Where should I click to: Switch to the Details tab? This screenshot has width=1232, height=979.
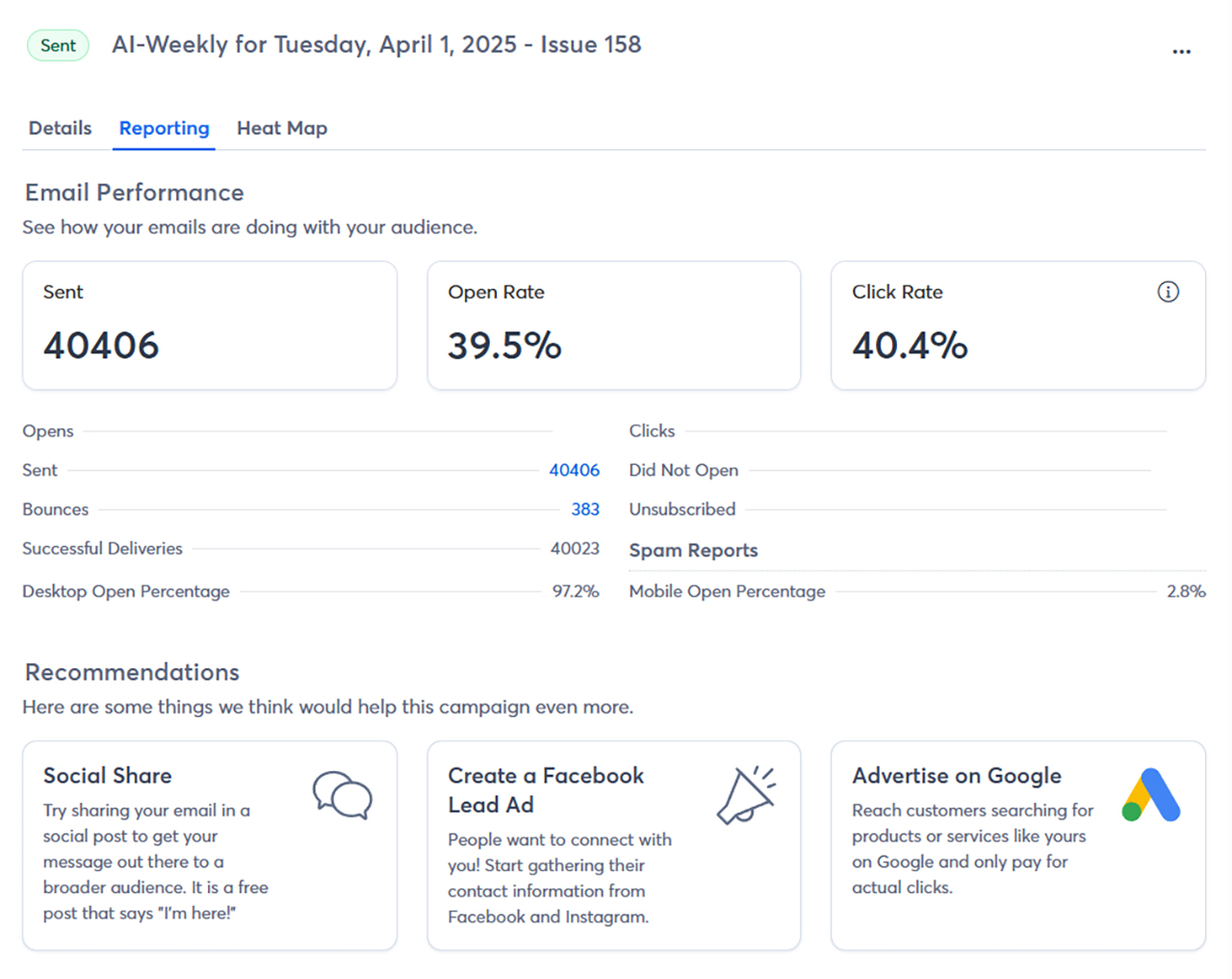click(60, 128)
